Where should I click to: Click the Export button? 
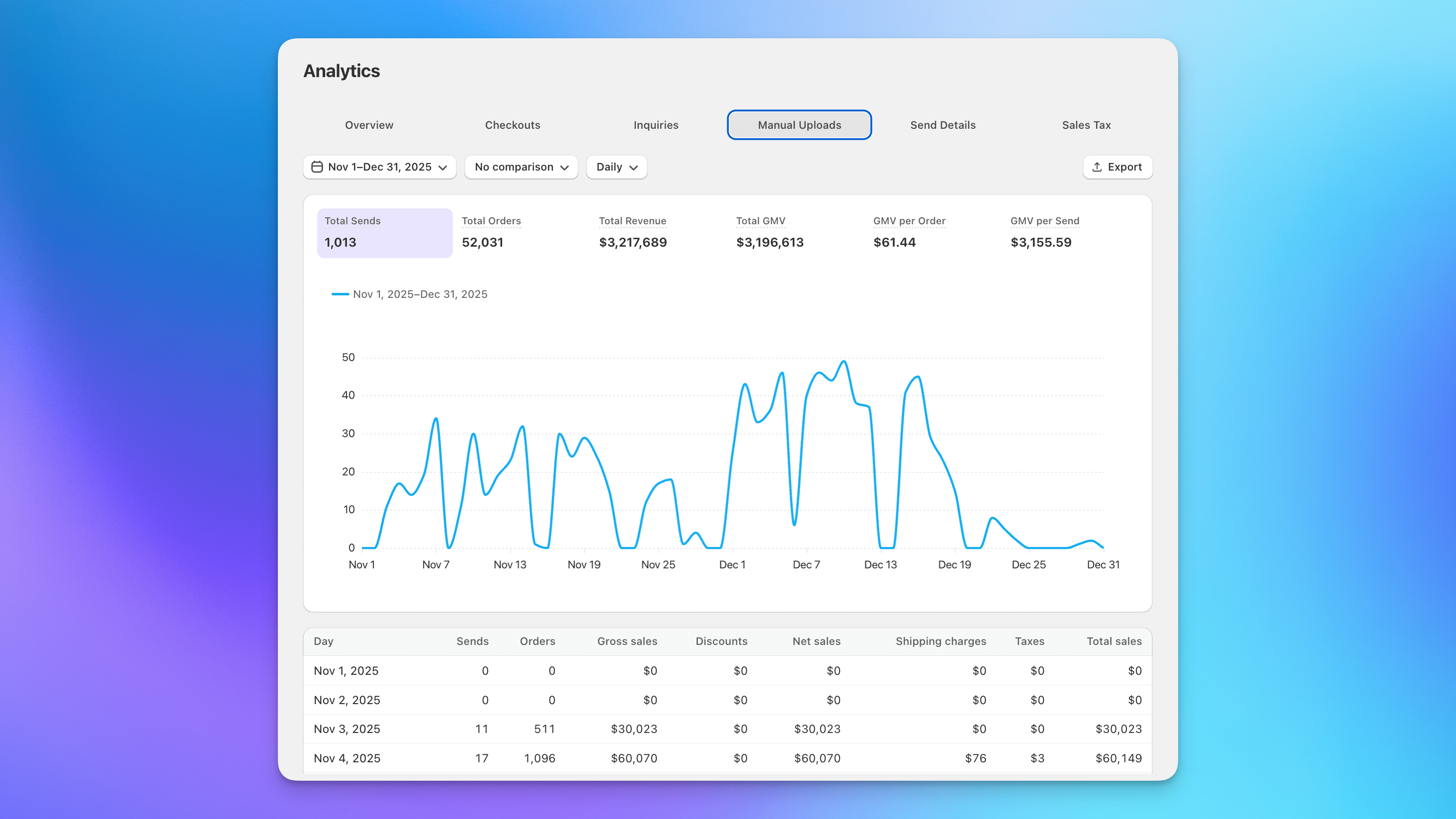1117,167
